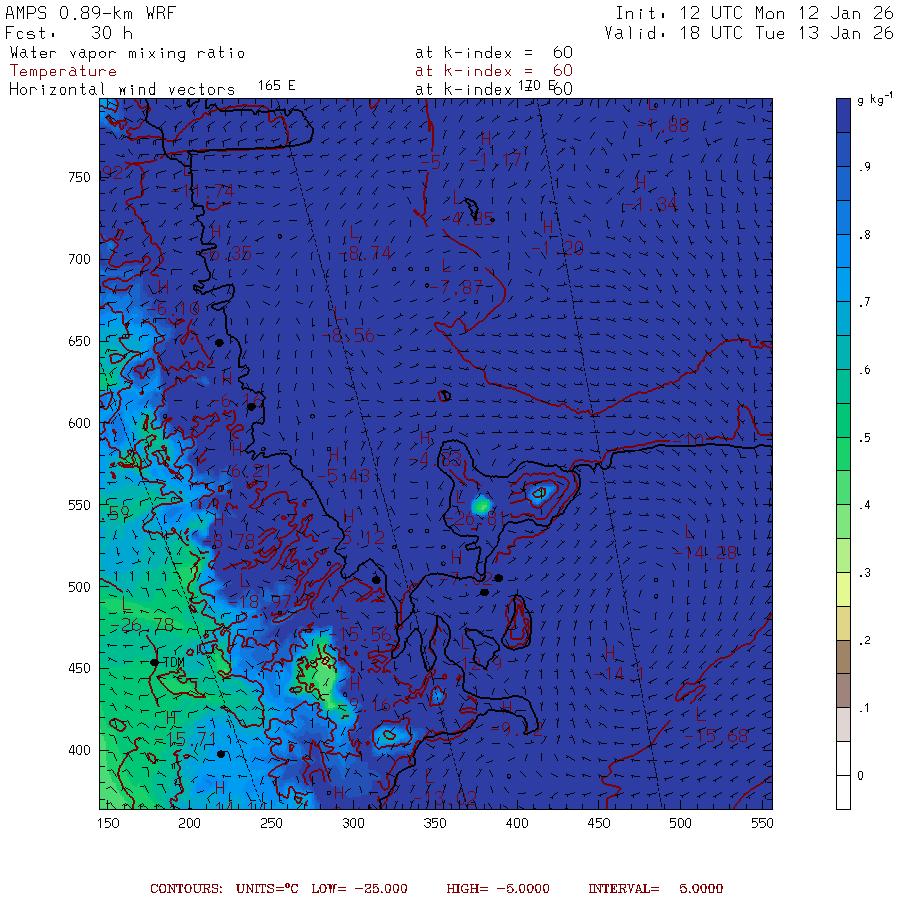Select the "Water vapor mixing ratio" label

127,53
